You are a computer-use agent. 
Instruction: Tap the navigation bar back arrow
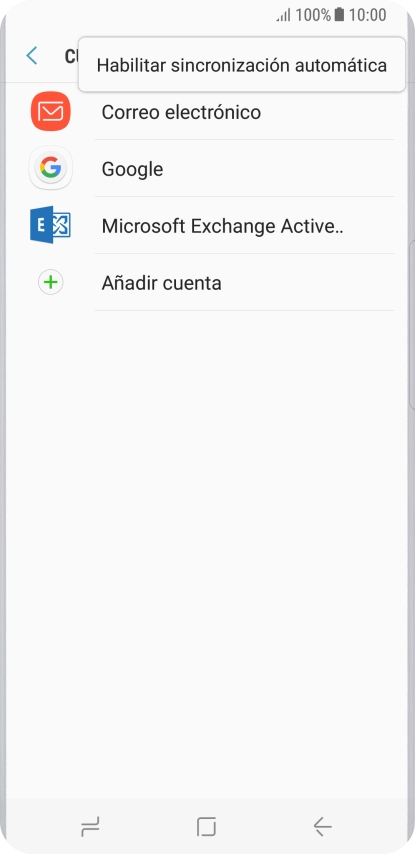coord(322,827)
